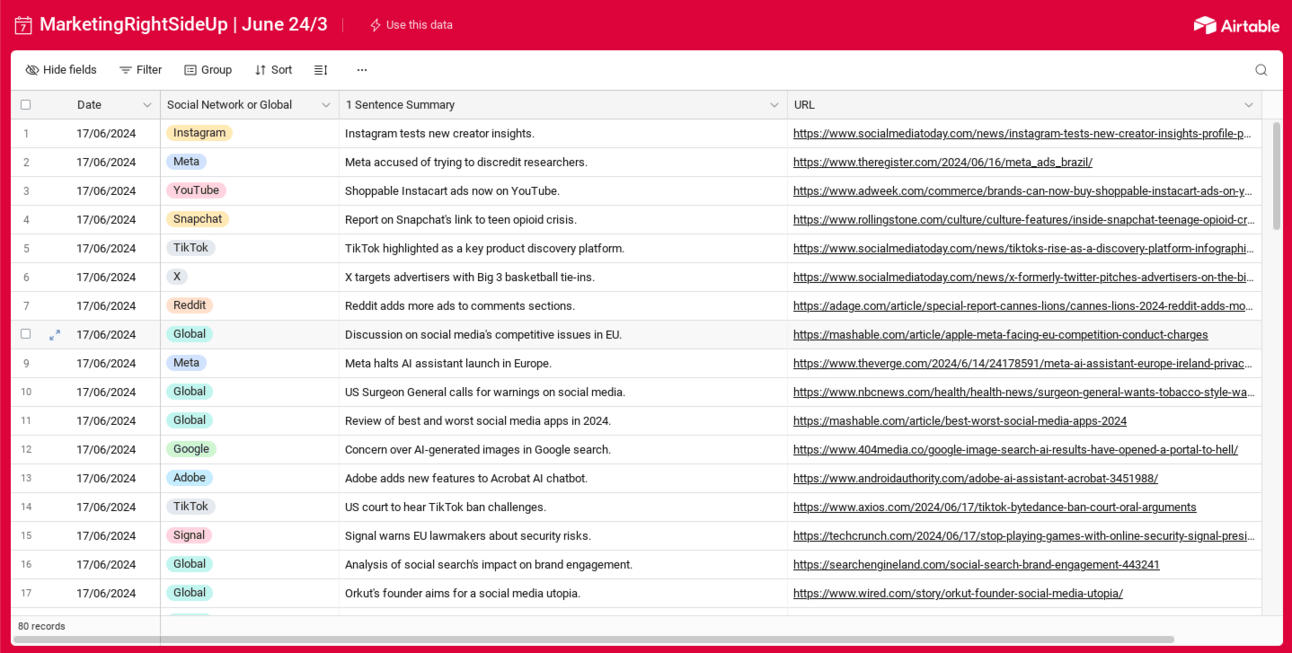Screen dimensions: 1292x653
Task: Open the mashable apple-meta EU competition link
Action: pyautogui.click(x=1000, y=335)
